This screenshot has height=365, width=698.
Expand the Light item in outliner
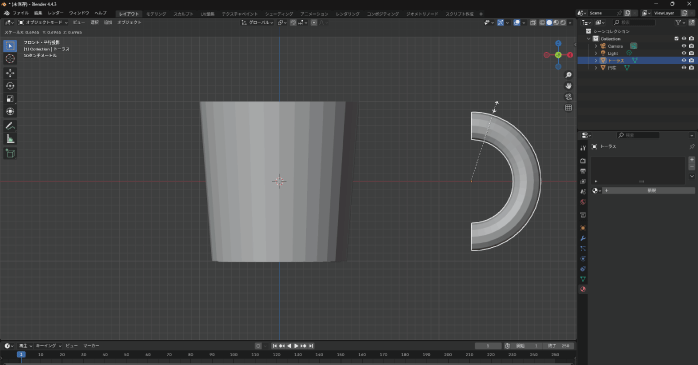coord(596,53)
